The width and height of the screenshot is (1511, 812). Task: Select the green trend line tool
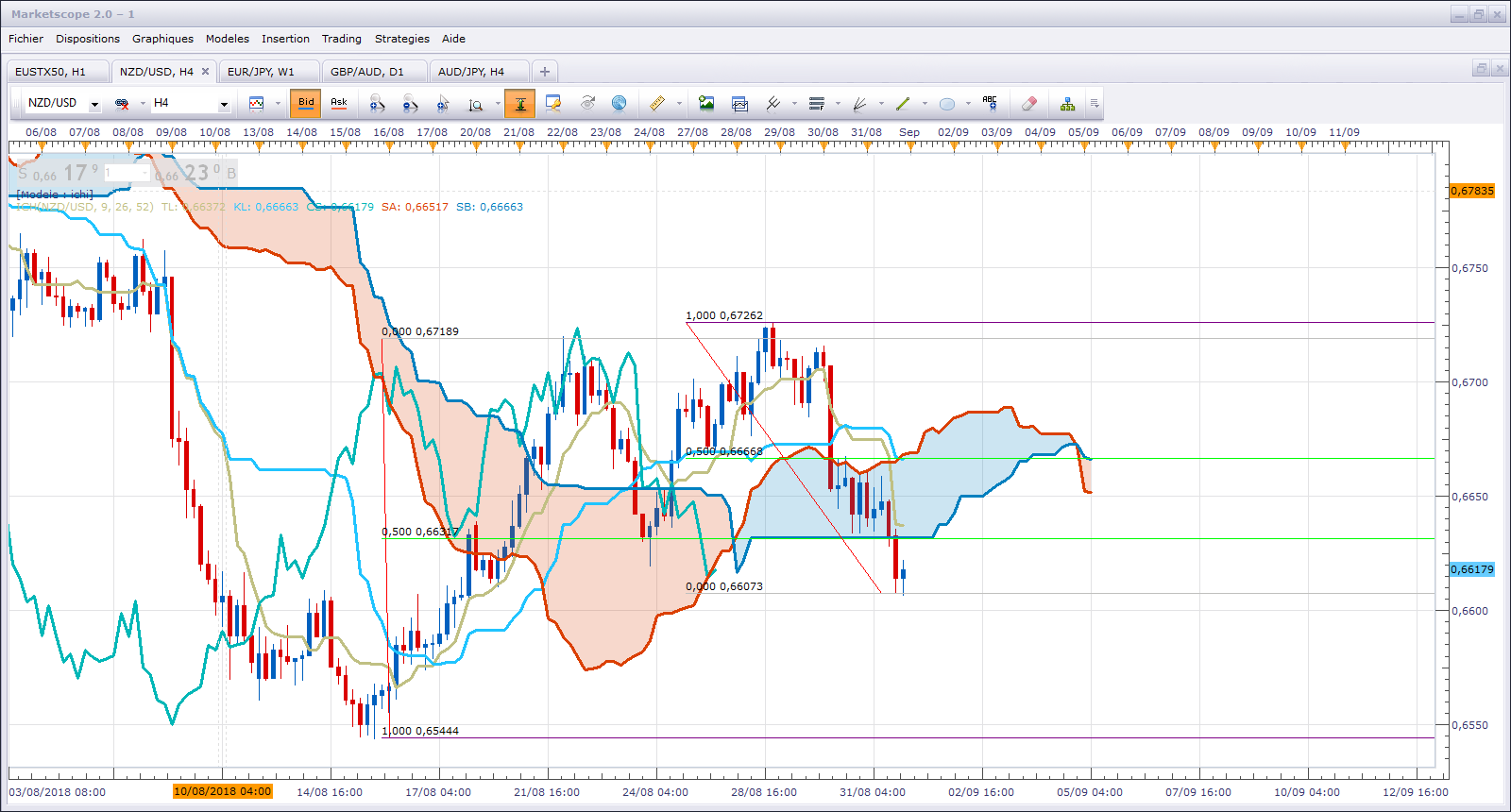click(903, 104)
